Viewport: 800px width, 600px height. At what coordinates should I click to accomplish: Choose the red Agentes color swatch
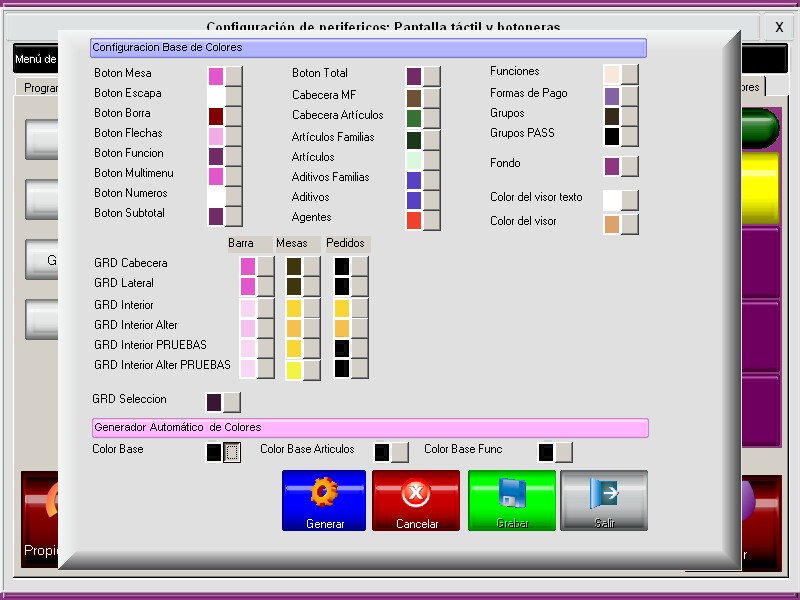point(414,220)
